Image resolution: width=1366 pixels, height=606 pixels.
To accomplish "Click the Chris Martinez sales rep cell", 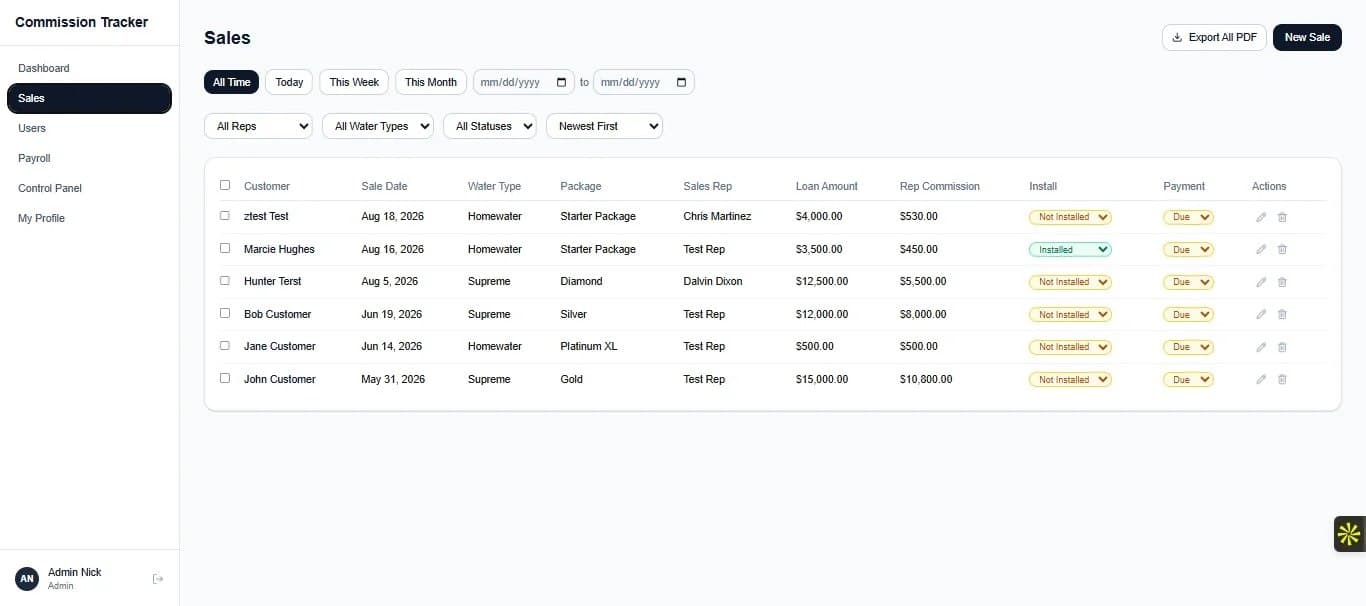I will 717,217.
